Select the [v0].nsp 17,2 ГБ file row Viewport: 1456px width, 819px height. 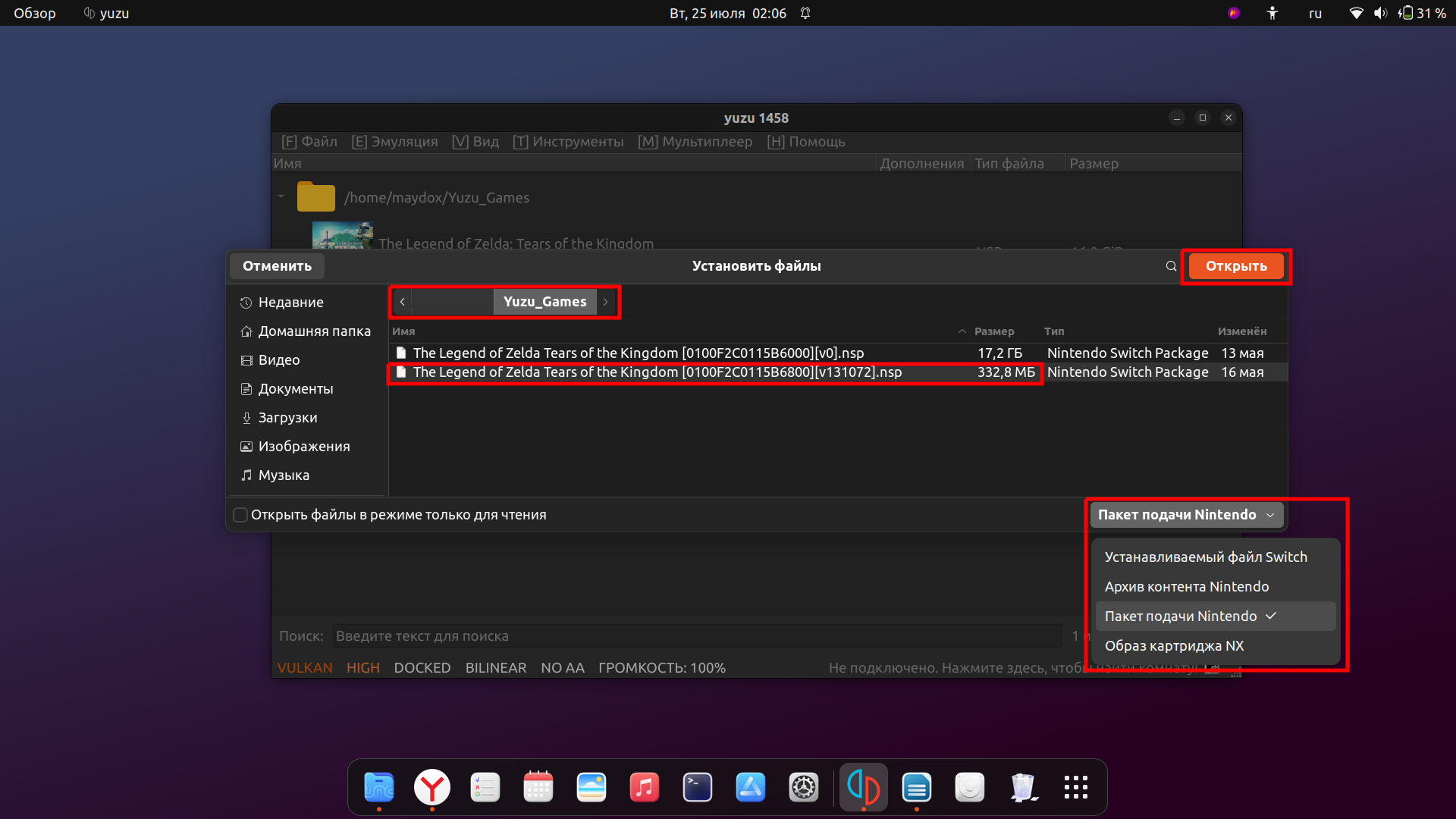click(838, 353)
